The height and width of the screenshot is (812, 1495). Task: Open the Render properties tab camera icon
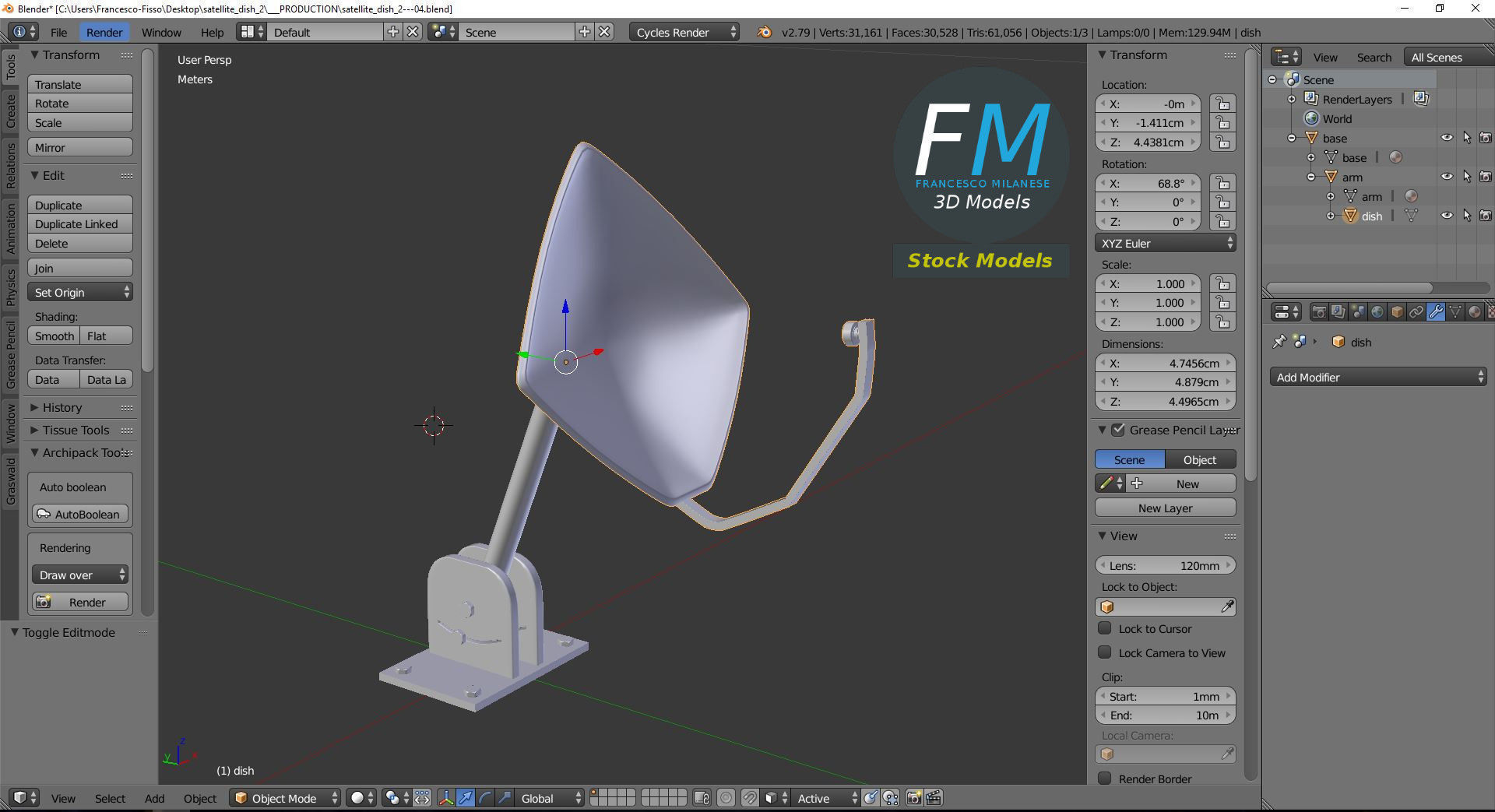tap(1318, 312)
